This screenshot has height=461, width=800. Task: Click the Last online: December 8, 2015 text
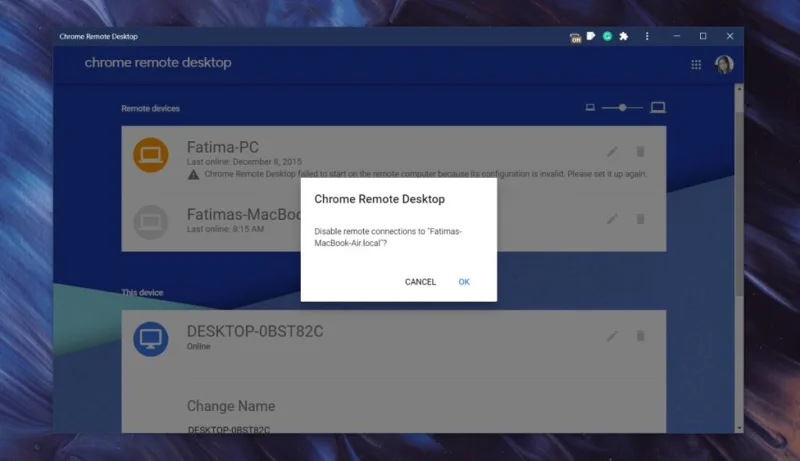point(244,162)
